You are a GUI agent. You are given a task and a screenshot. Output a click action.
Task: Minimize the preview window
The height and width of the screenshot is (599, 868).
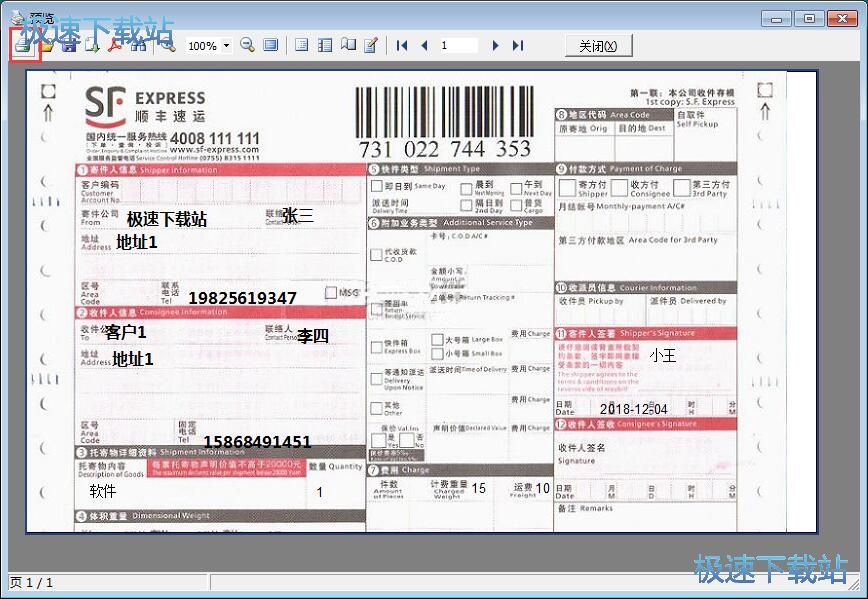click(776, 19)
